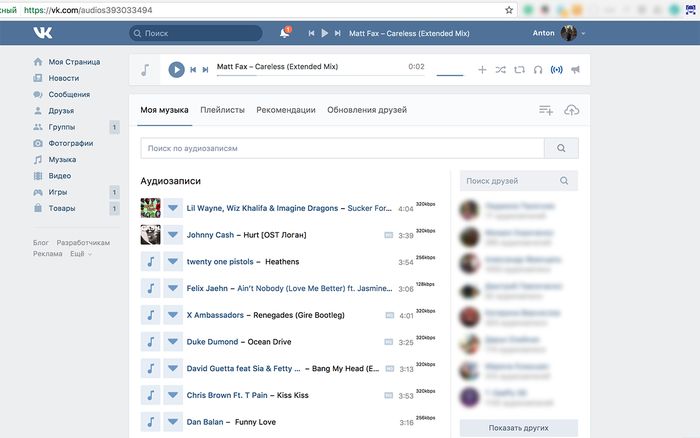The height and width of the screenshot is (438, 700).
Task: Open the Anton profile menu arrow
Action: (583, 33)
